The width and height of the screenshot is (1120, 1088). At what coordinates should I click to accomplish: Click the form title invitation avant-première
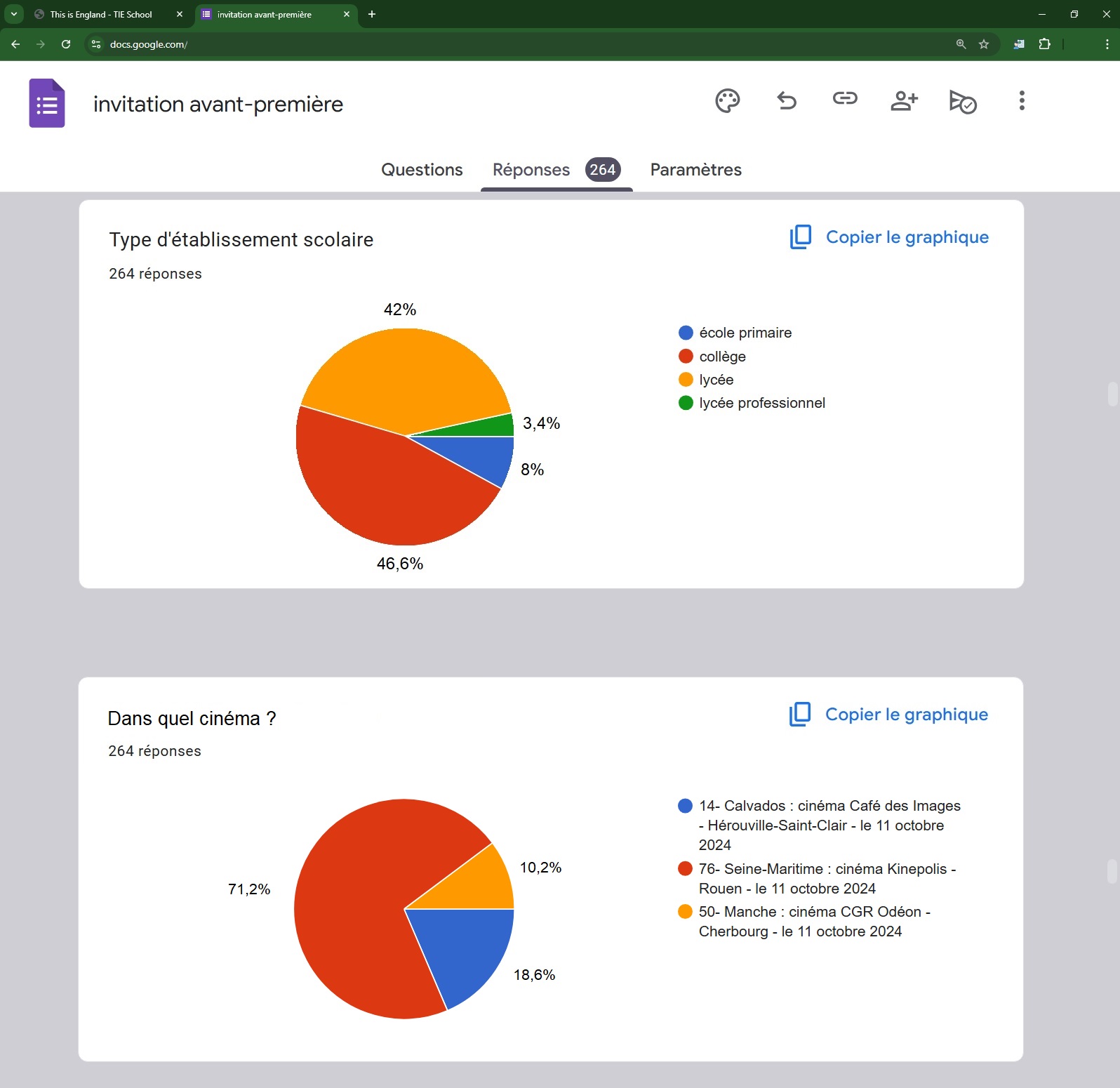pos(218,104)
